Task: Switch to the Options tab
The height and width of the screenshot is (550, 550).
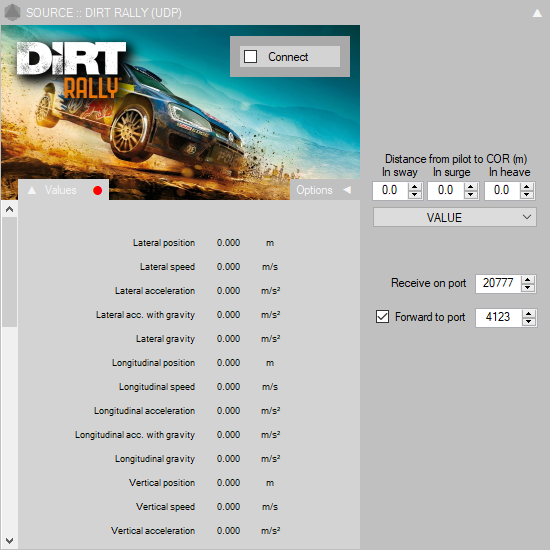Action: click(x=324, y=190)
